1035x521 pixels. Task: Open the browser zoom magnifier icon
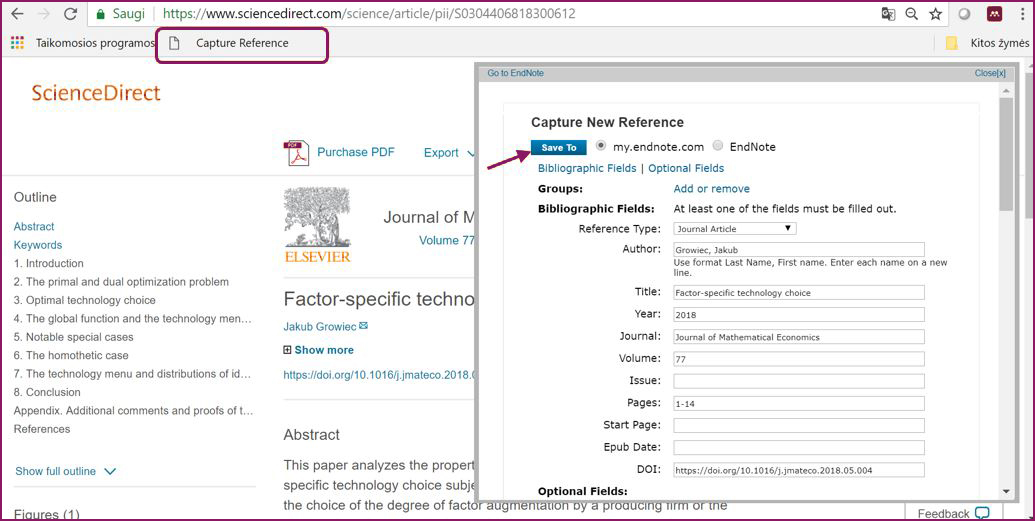coord(911,14)
